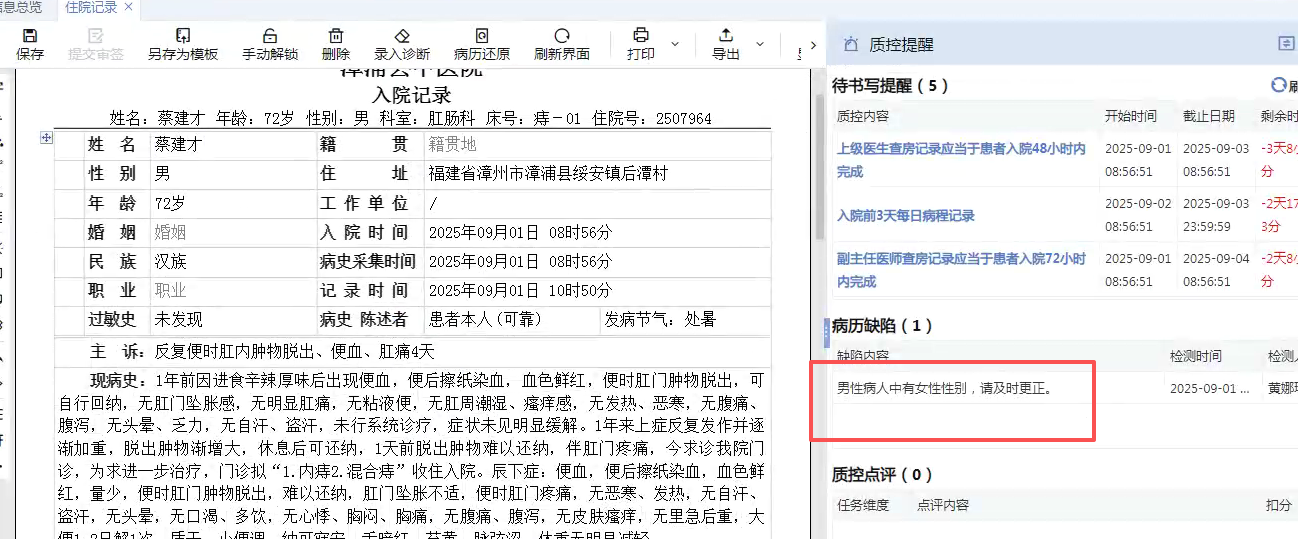The height and width of the screenshot is (539, 1298).
Task: Click the 刷新界面 refresh icon
Action: coord(562,35)
